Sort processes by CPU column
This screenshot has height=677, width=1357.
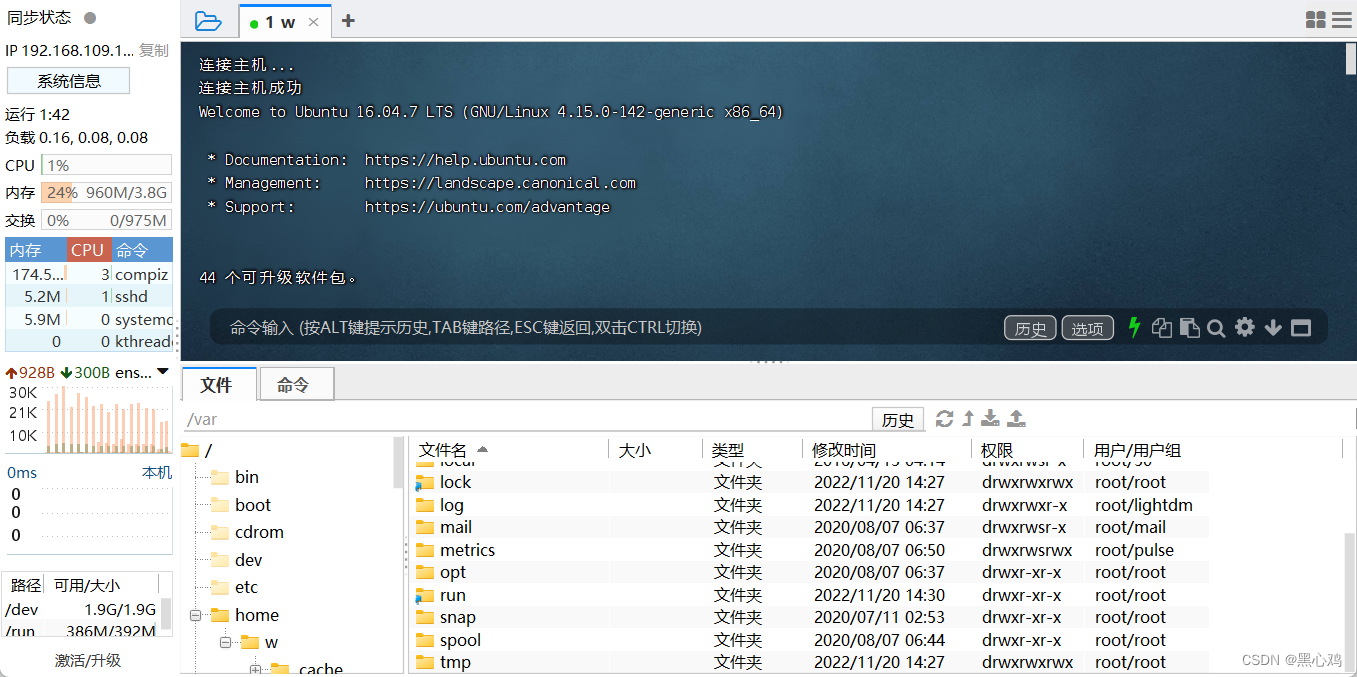[x=88, y=250]
